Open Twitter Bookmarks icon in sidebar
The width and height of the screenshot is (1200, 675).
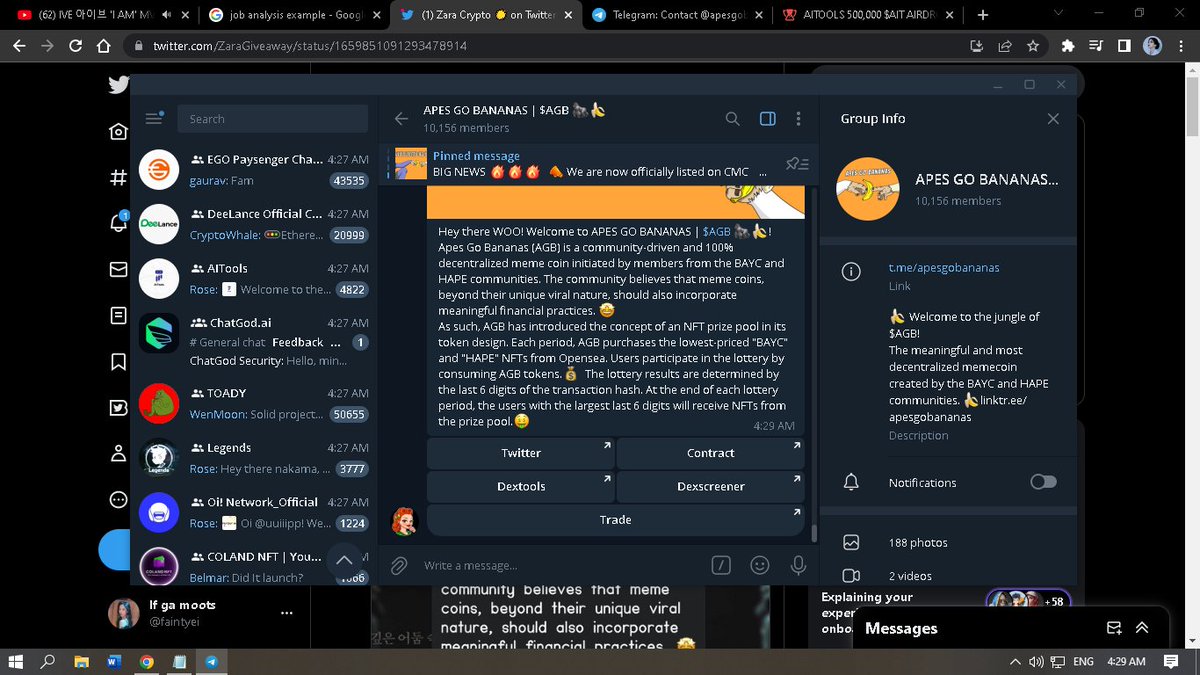point(118,361)
